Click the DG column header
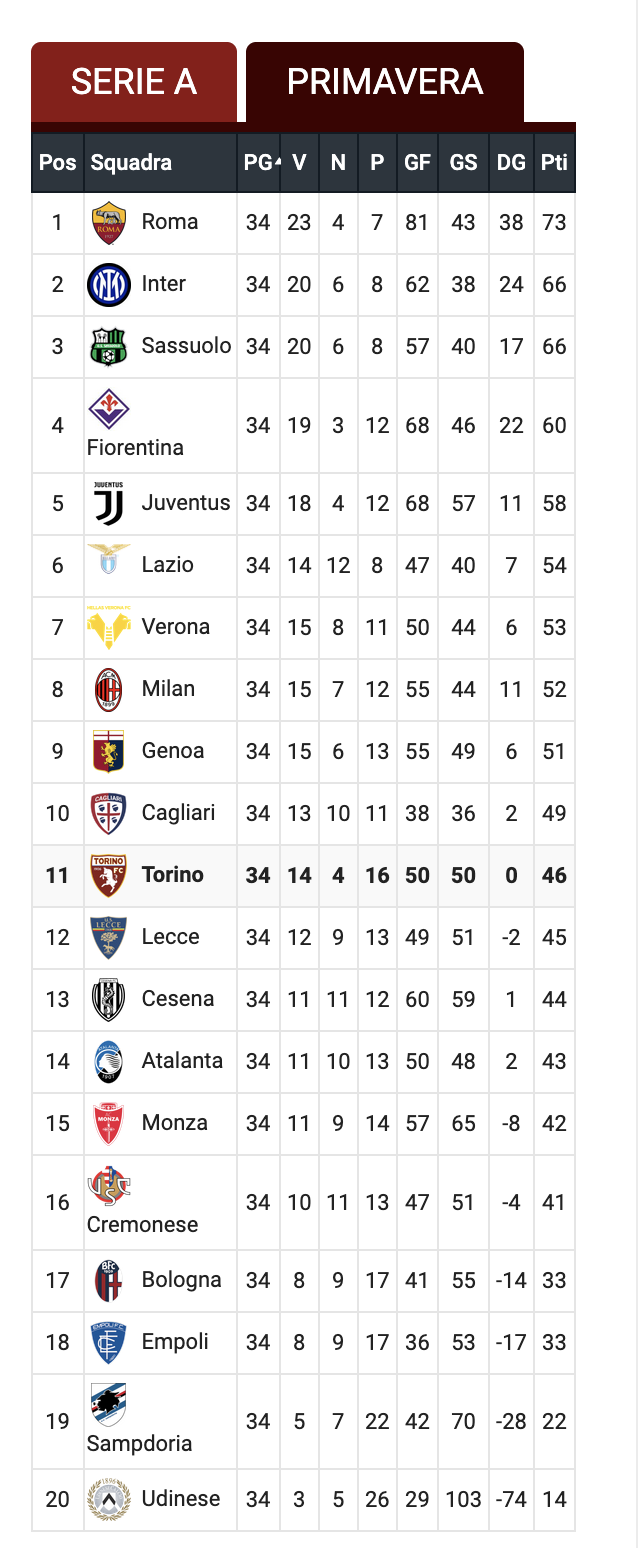The height and width of the screenshot is (1548, 644). pyautogui.click(x=511, y=163)
